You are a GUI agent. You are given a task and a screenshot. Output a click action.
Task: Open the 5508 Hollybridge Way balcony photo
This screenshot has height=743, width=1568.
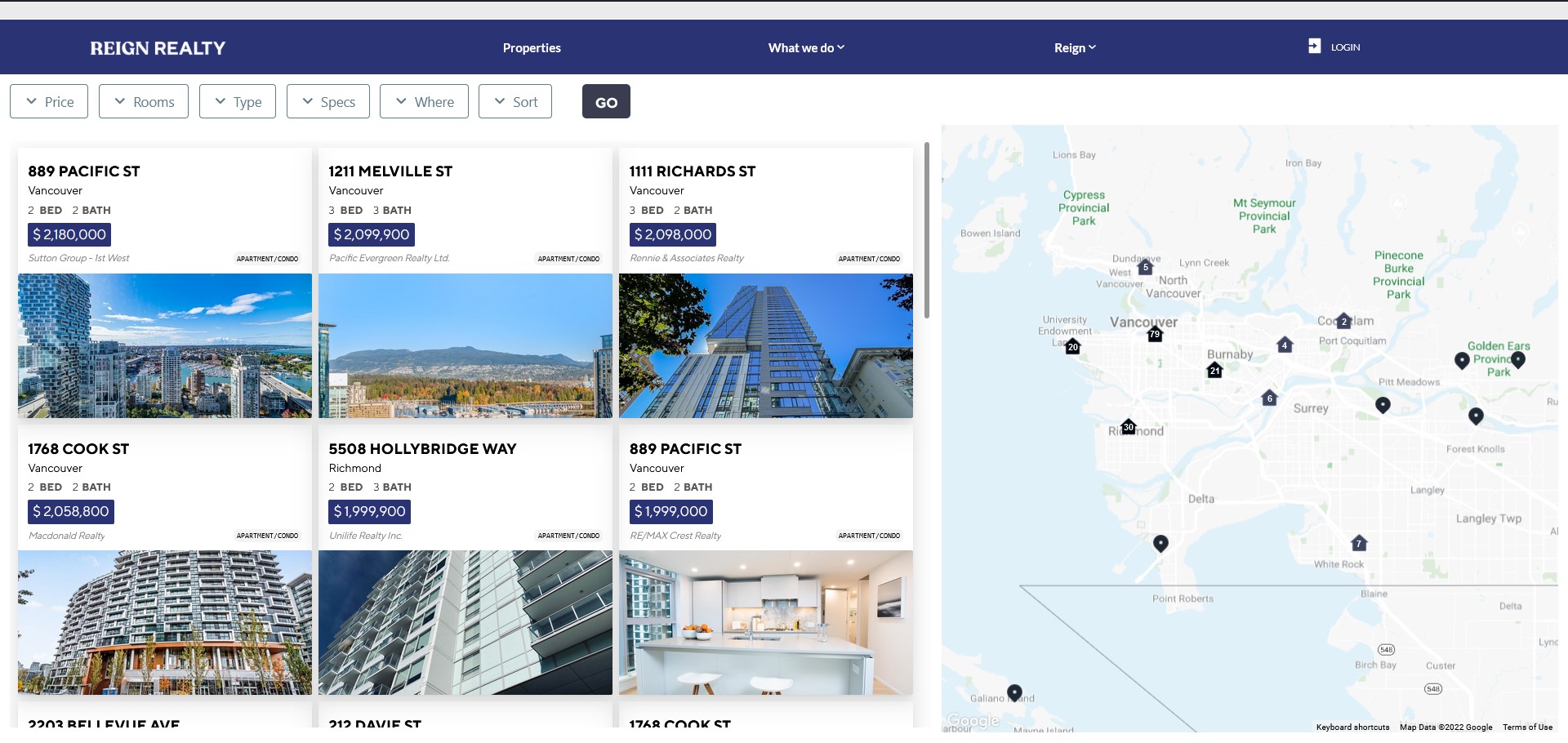coord(465,622)
